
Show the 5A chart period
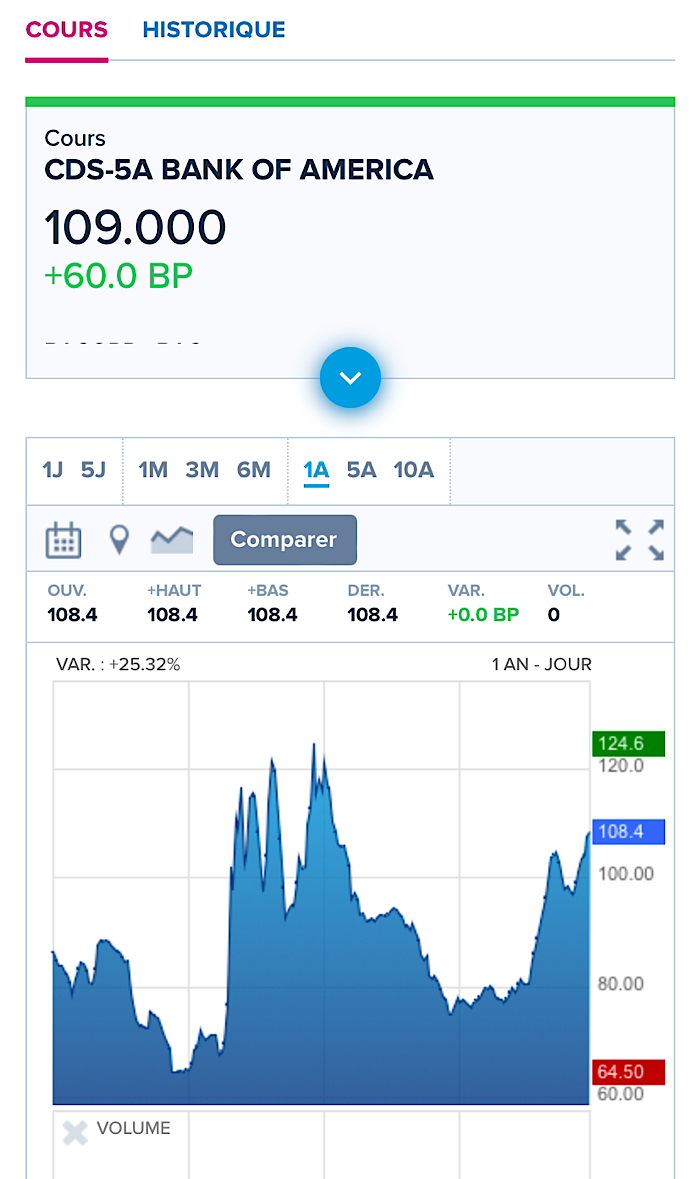[361, 470]
